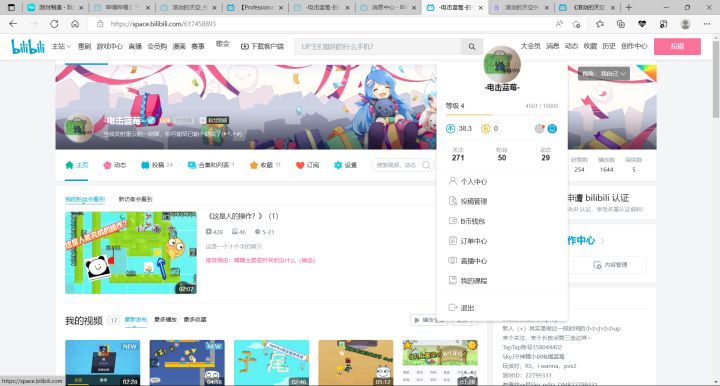Click the browser home icon
Image resolution: width=720 pixels, height=386 pixels.
75,24
